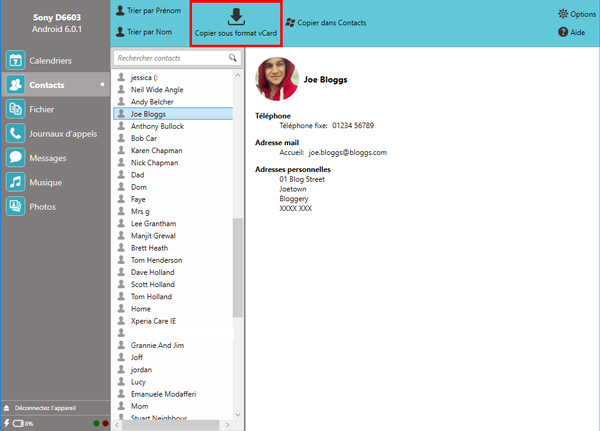Click the green status dot
600x431 pixels.
coord(96,423)
